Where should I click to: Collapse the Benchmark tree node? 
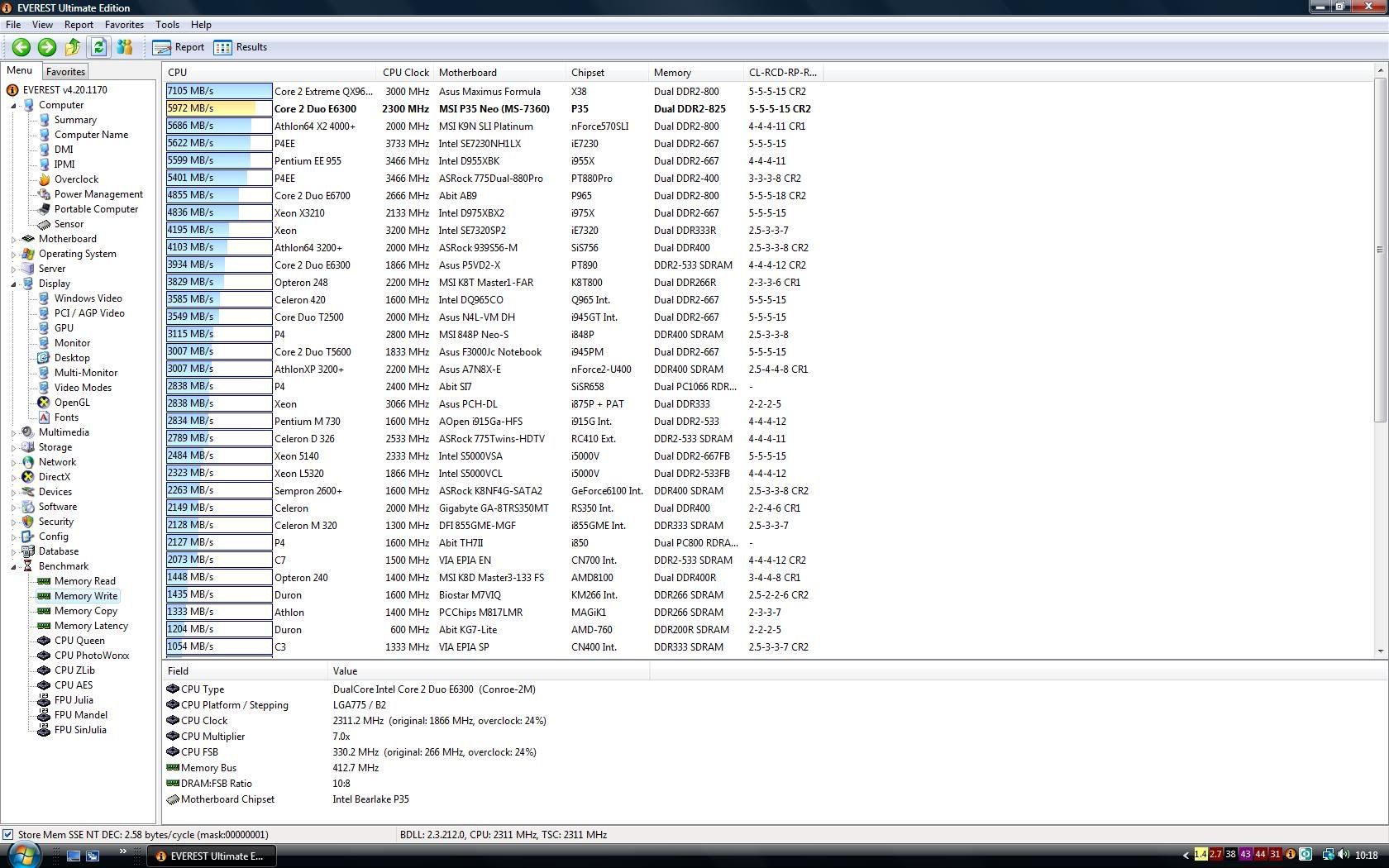click(x=14, y=567)
